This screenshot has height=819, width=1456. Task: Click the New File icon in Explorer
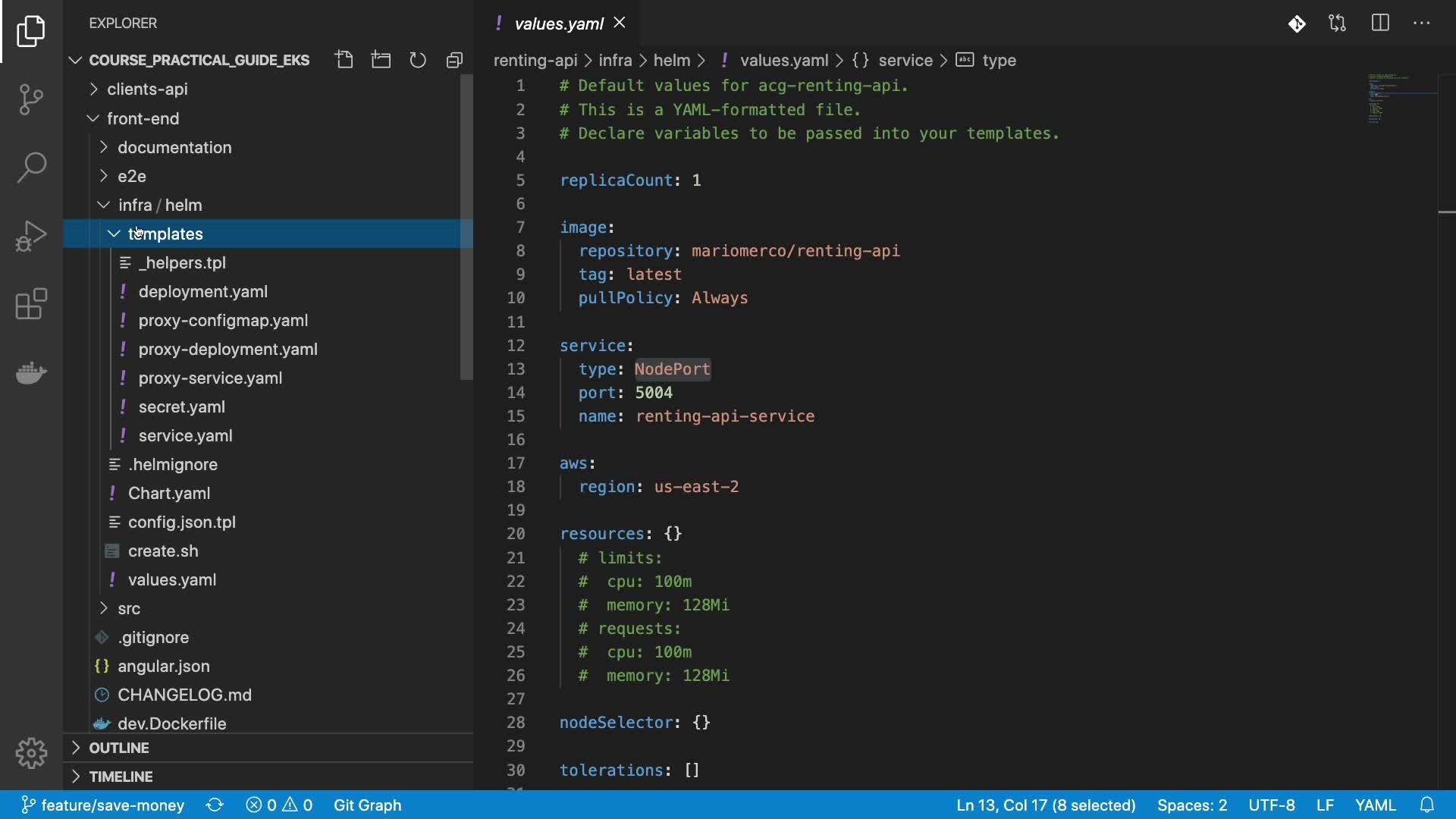coord(344,60)
